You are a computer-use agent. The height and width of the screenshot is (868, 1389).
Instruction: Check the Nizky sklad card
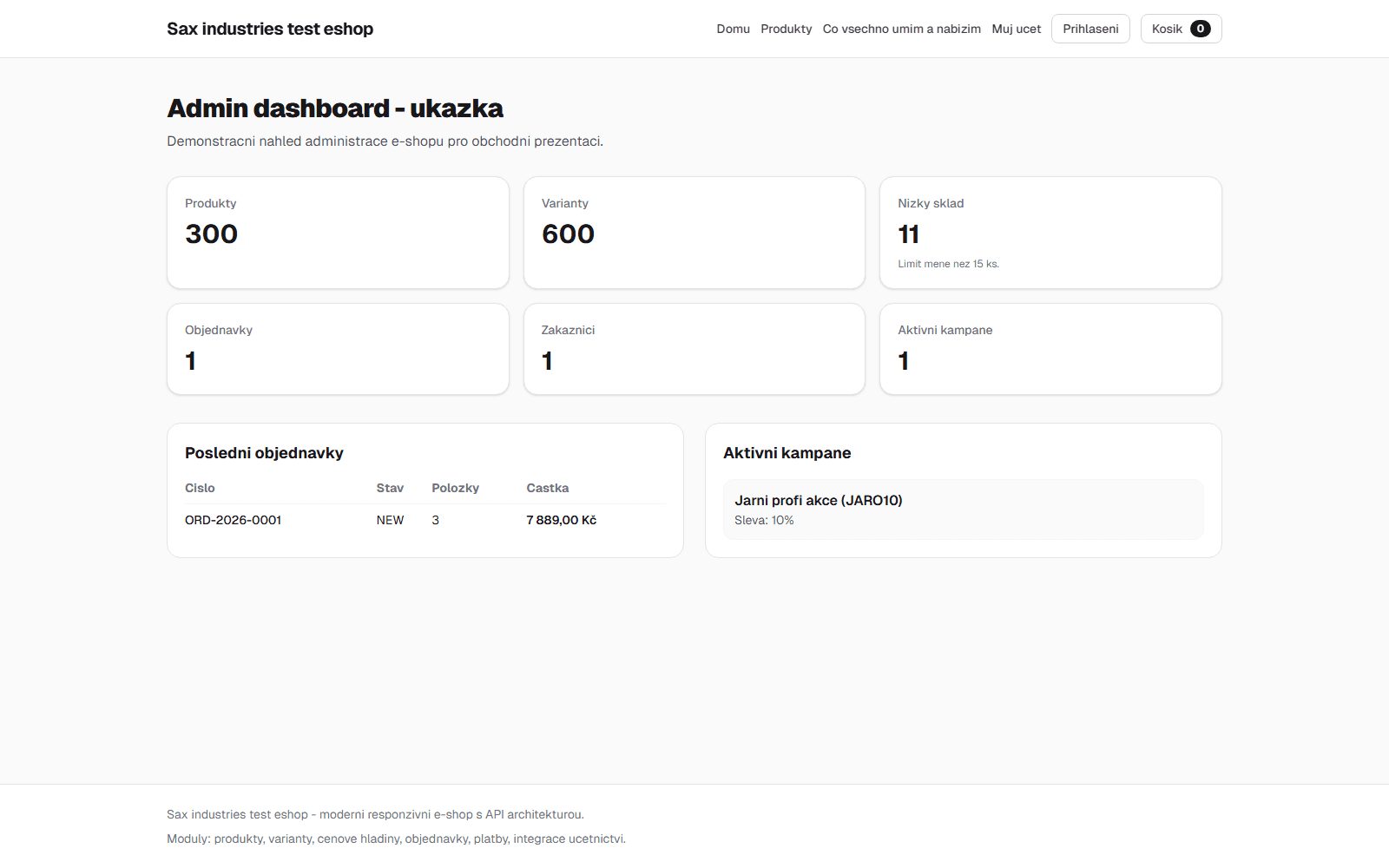pyautogui.click(x=1050, y=233)
